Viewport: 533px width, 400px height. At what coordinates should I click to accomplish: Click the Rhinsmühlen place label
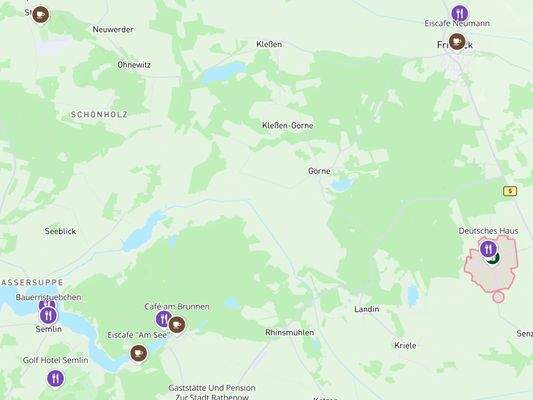tap(290, 332)
